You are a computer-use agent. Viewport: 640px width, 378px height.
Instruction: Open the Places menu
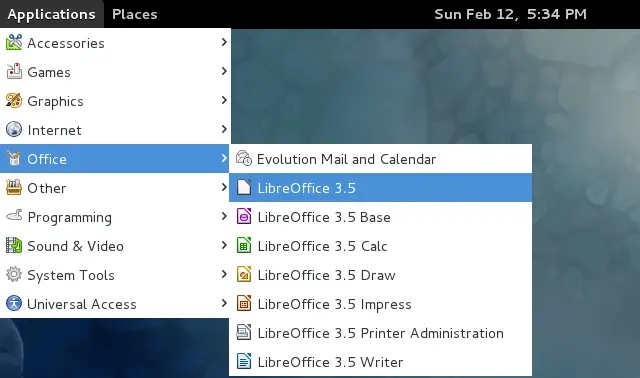pyautogui.click(x=135, y=14)
